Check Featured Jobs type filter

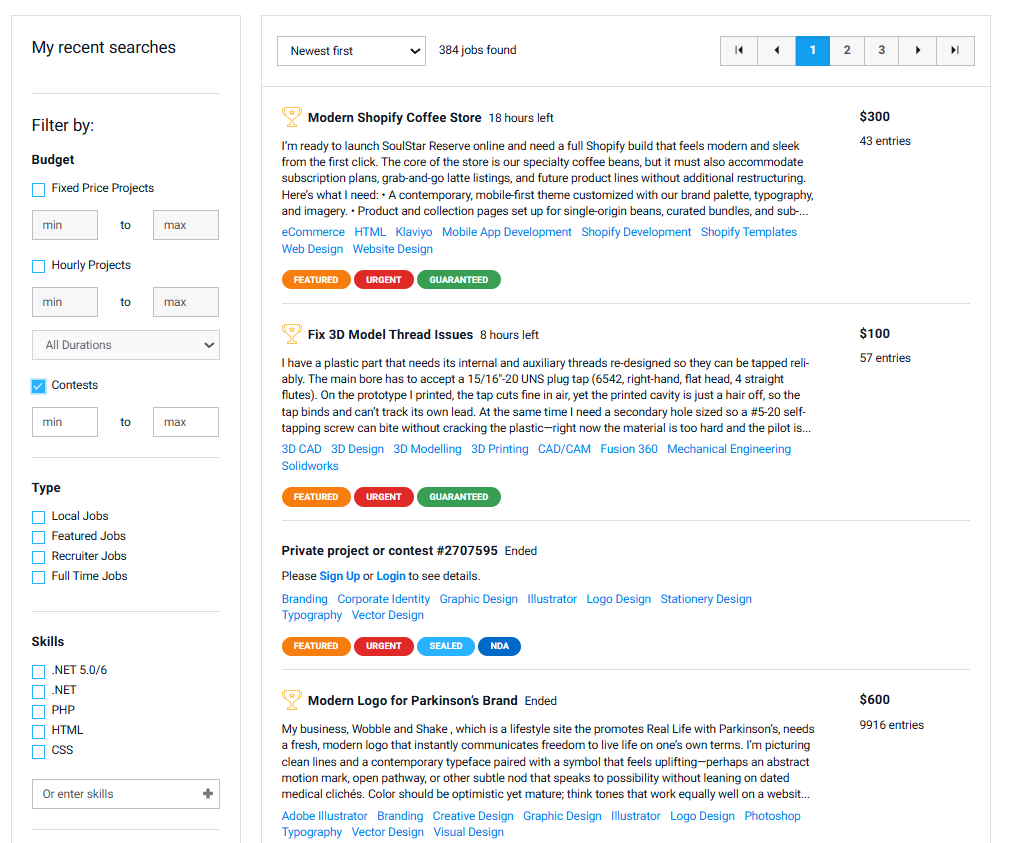38,537
